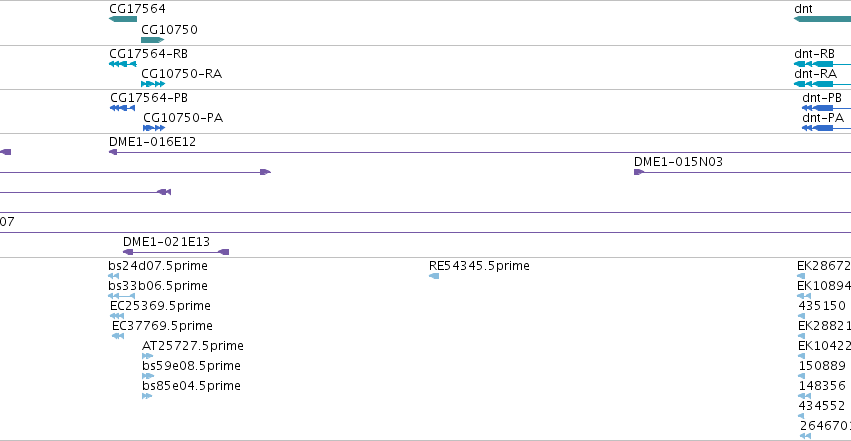Select the dnt-RB transcript glyph
The image size is (851, 441).
822,64
